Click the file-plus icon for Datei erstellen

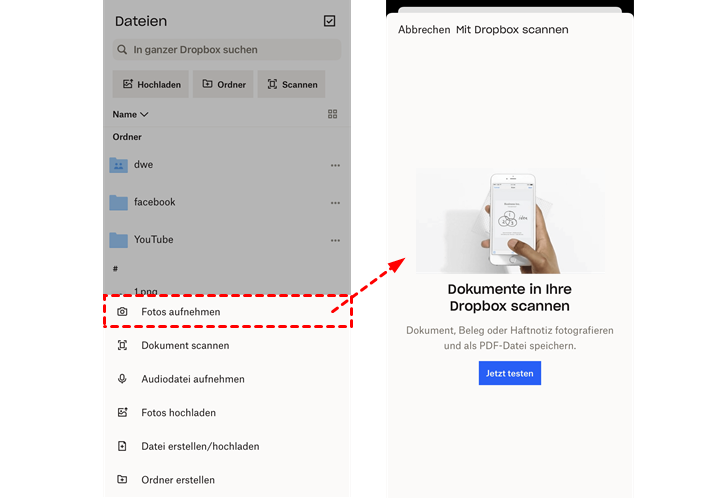[122, 446]
